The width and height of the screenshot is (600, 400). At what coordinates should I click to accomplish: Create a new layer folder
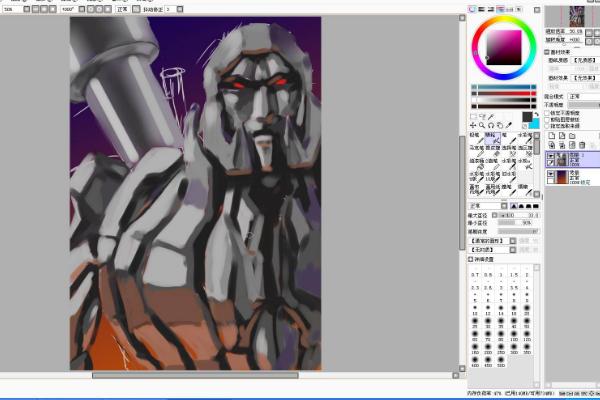click(x=572, y=135)
